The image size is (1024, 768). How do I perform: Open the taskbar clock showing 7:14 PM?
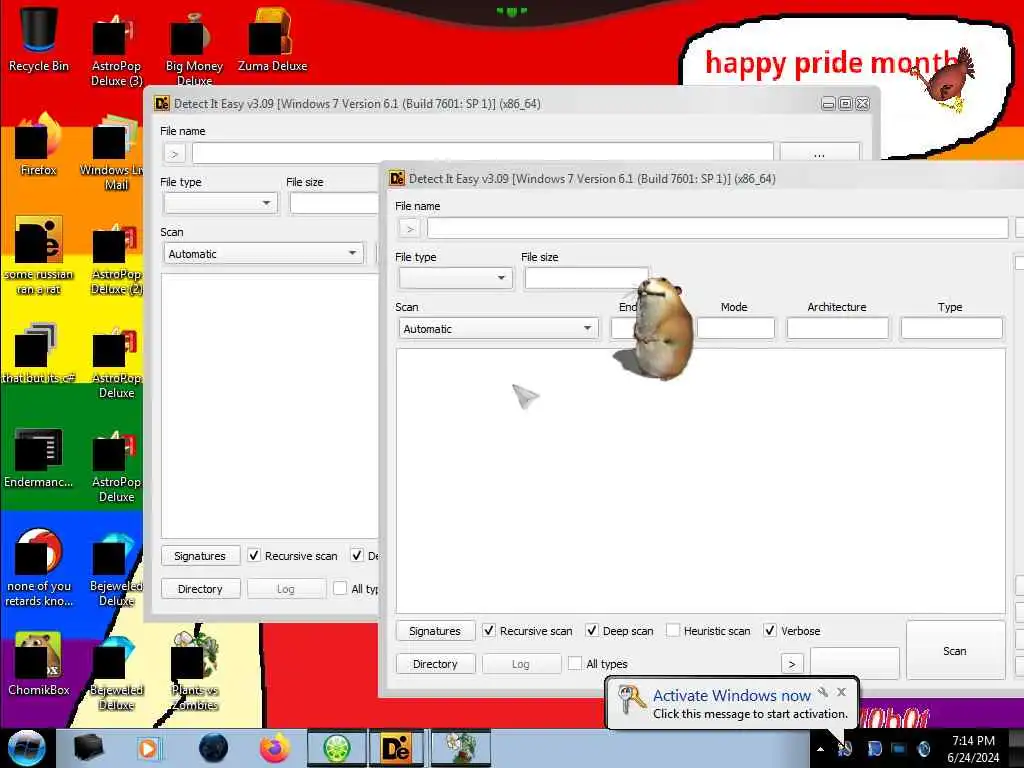coord(973,749)
